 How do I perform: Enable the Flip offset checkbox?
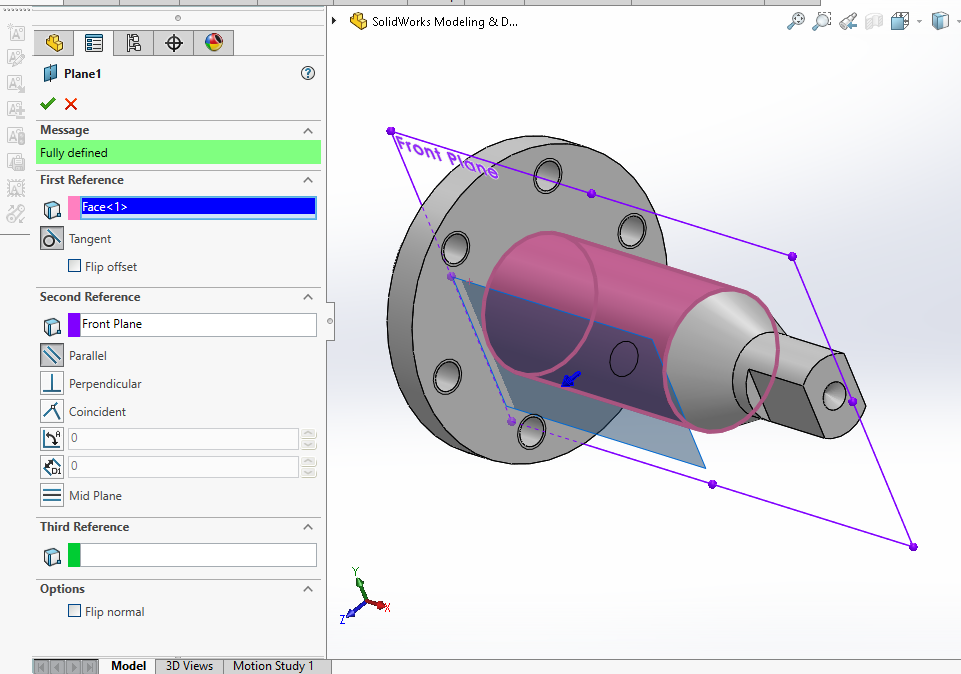pyautogui.click(x=75, y=266)
